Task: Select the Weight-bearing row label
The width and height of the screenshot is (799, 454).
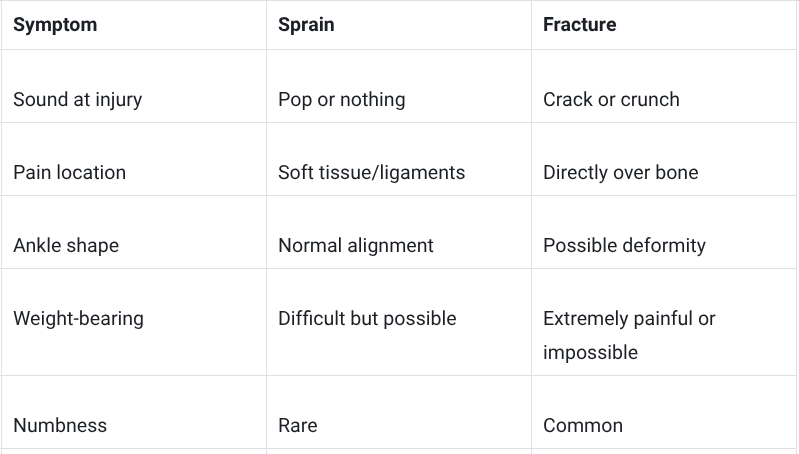Action: 78,318
